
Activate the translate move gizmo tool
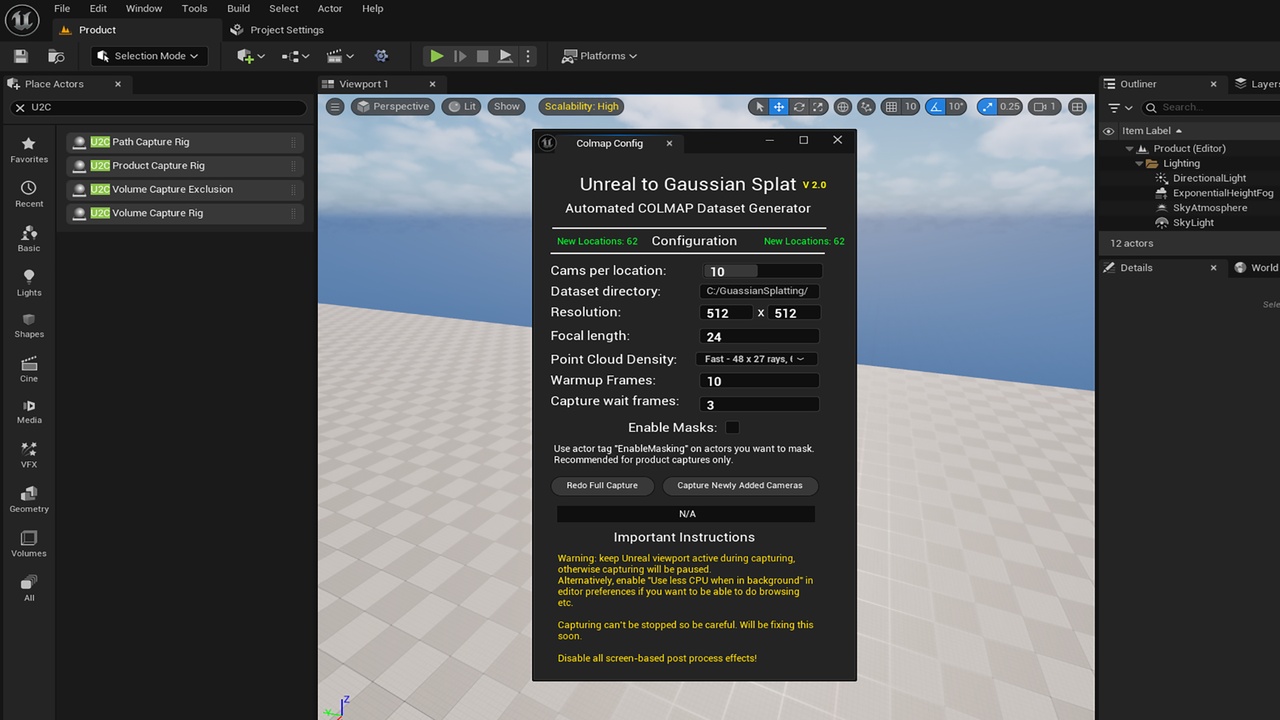click(x=779, y=107)
